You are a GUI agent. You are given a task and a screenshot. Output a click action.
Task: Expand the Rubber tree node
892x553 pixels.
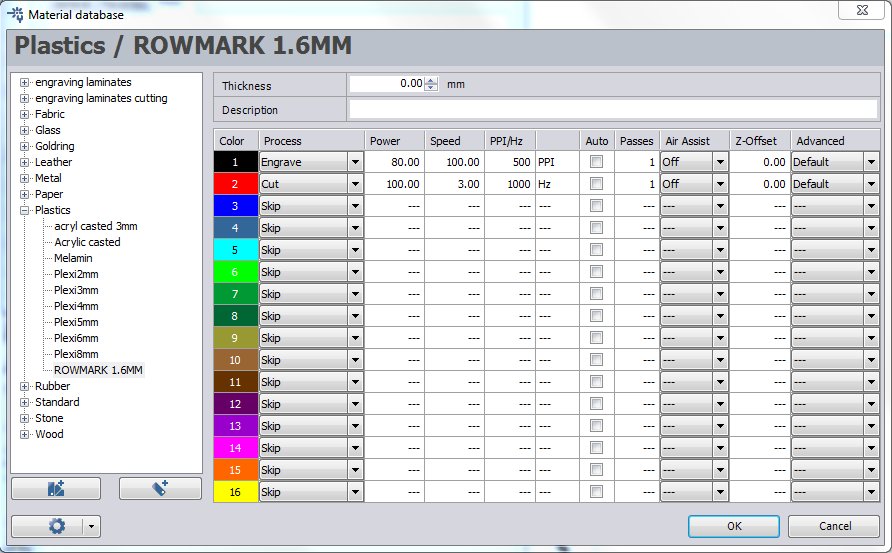point(24,386)
